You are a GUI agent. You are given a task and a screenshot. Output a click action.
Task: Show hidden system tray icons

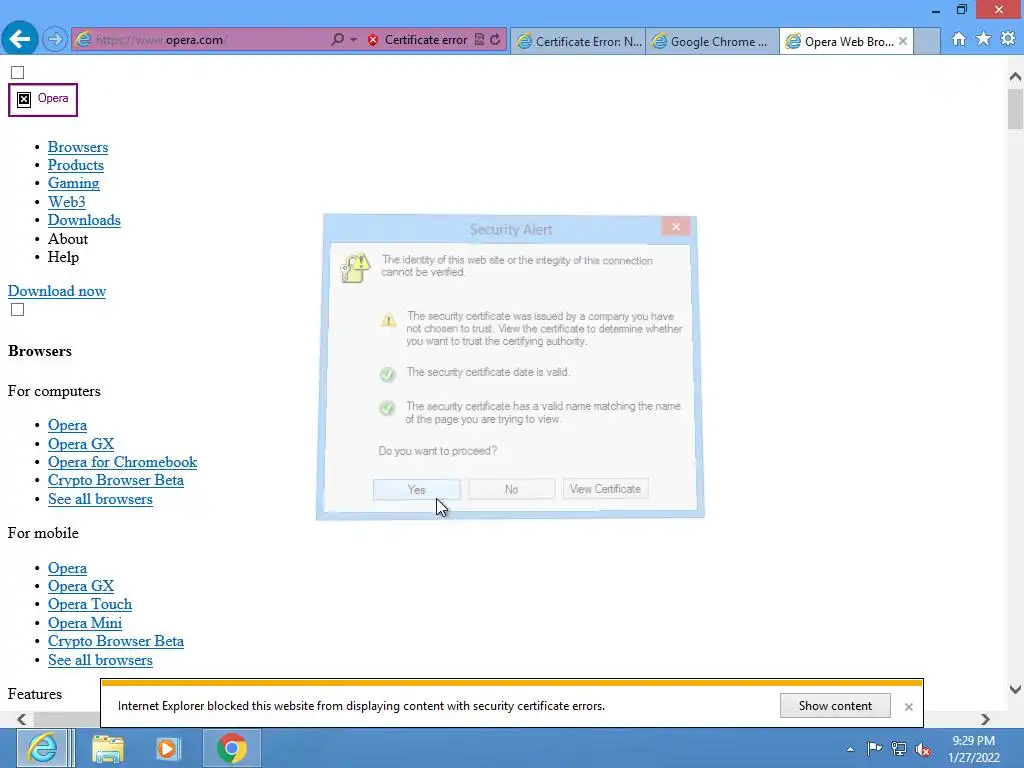[x=850, y=749]
